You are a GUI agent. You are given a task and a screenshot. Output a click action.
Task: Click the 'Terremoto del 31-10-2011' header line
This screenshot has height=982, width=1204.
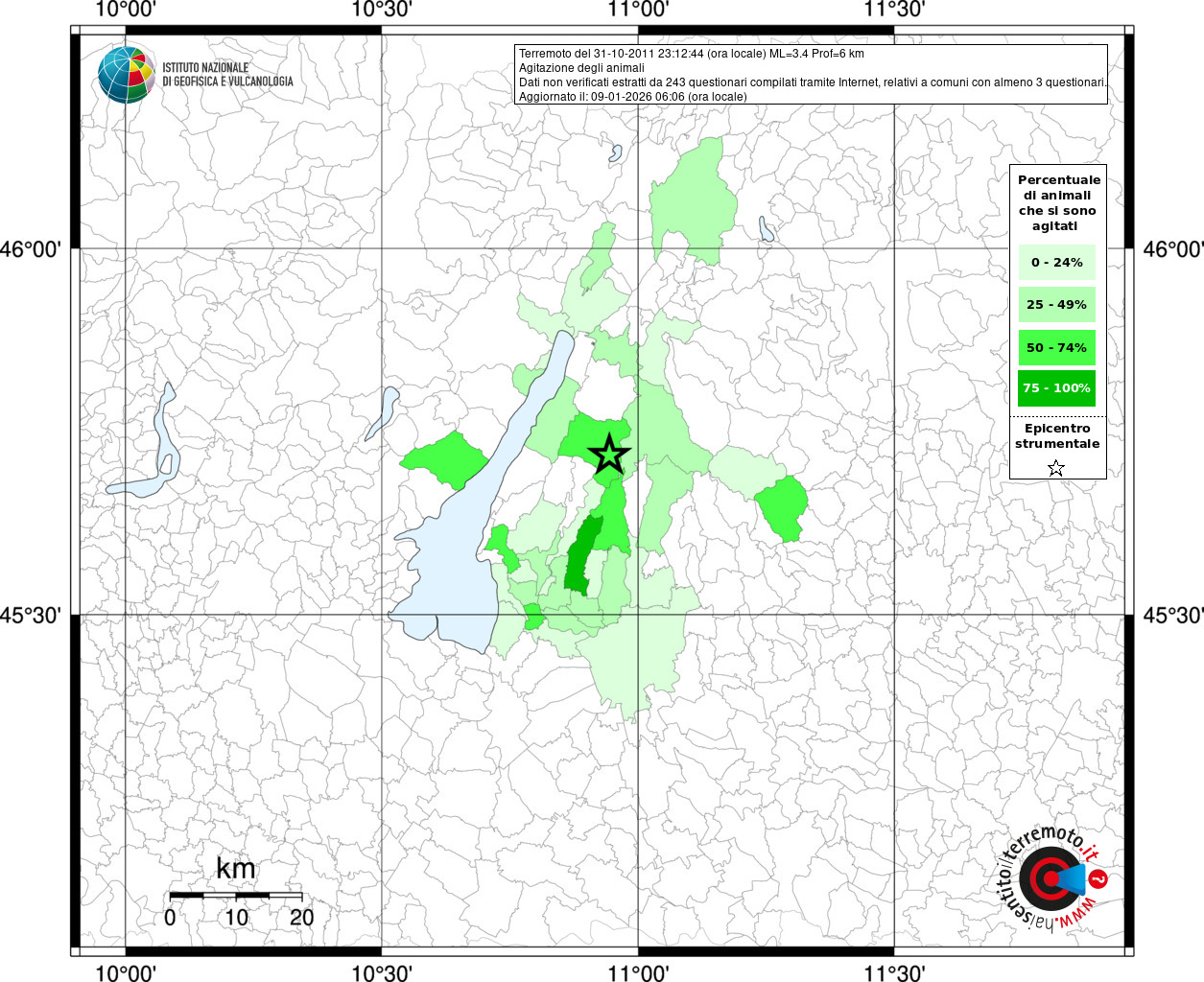point(692,54)
